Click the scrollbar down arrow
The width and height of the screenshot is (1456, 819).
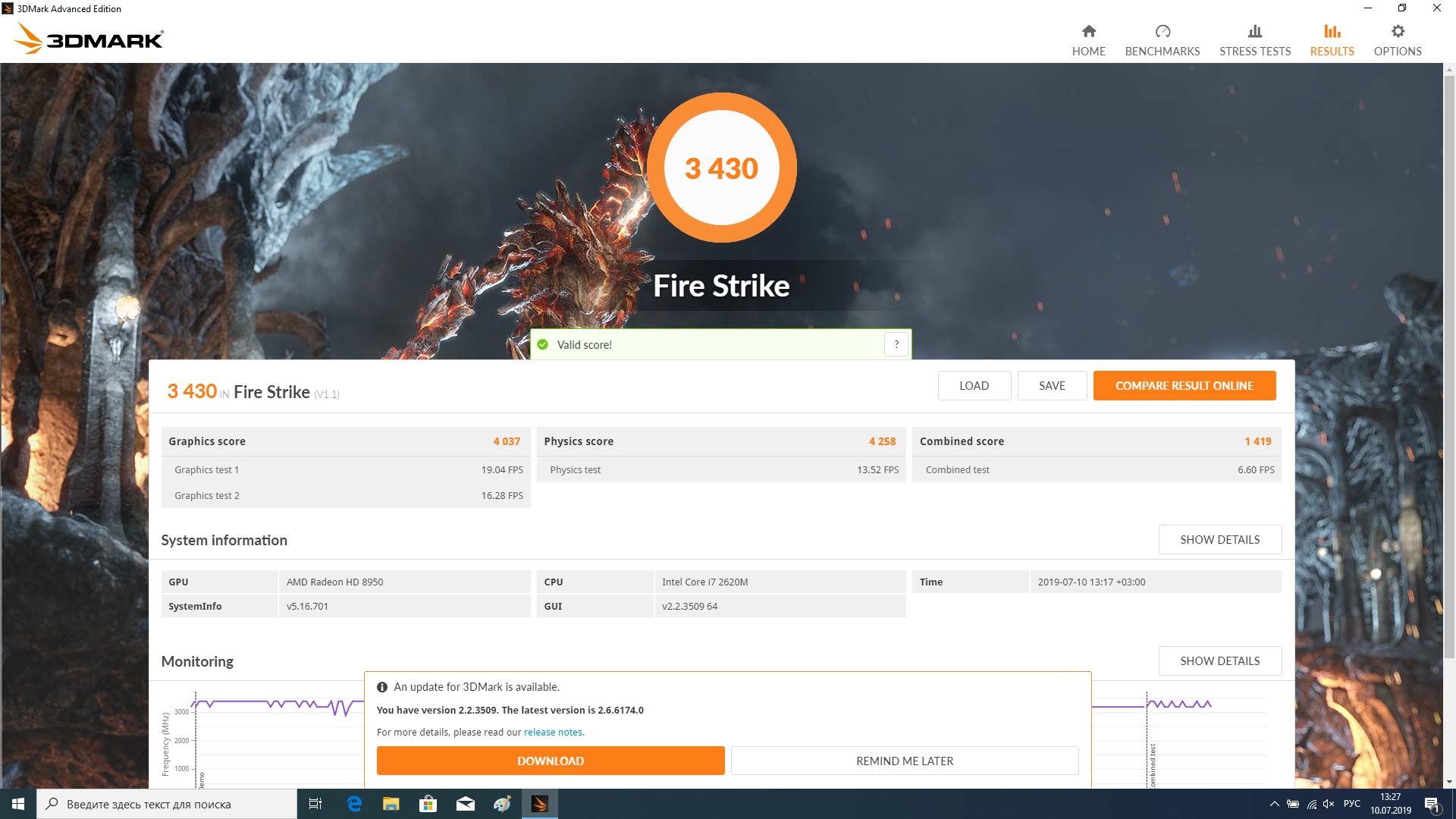click(x=1449, y=782)
